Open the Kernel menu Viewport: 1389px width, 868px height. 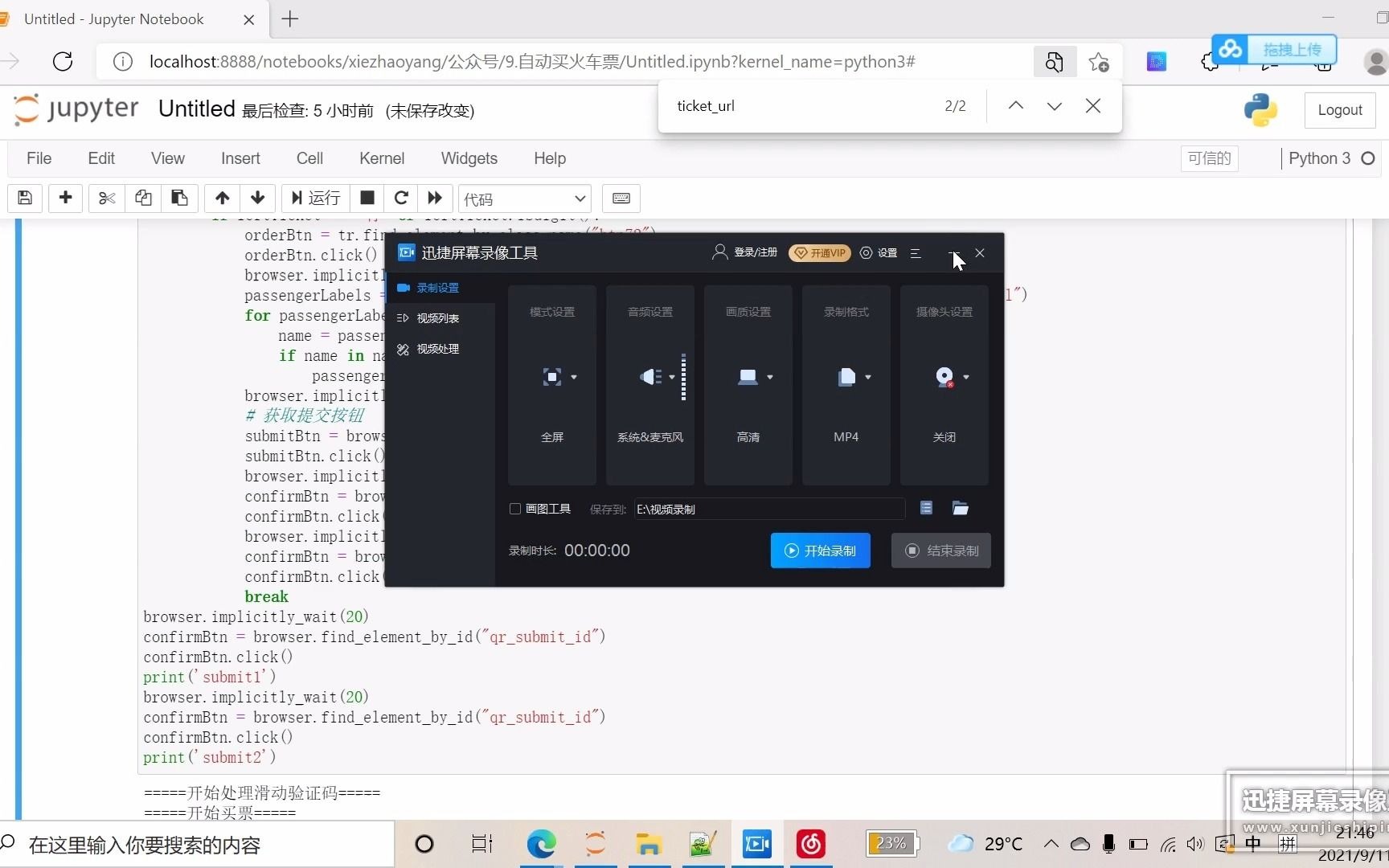[381, 158]
